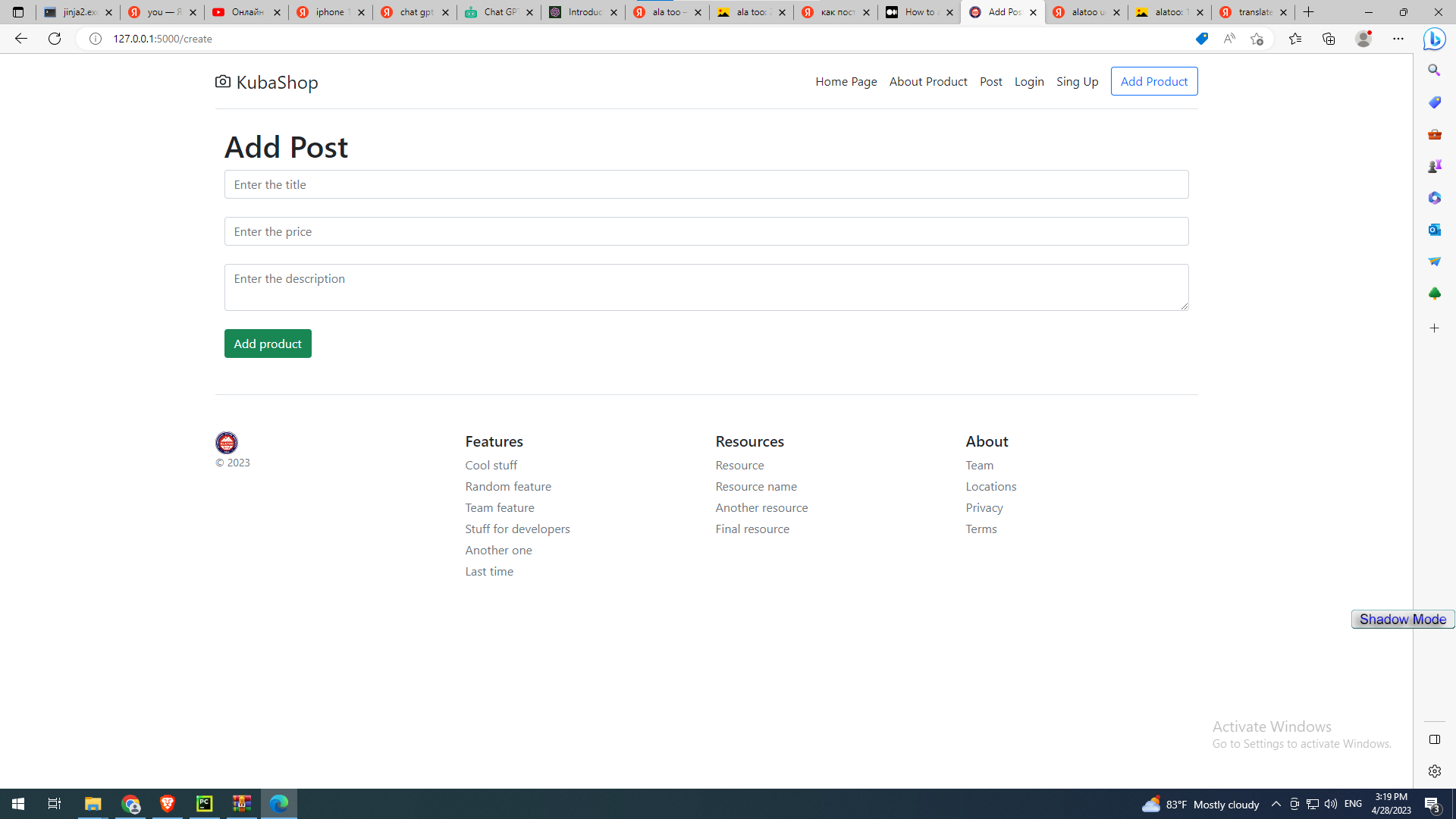This screenshot has height=819, width=1456.
Task: Open Bing Copilot in the sidebar
Action: [1434, 39]
